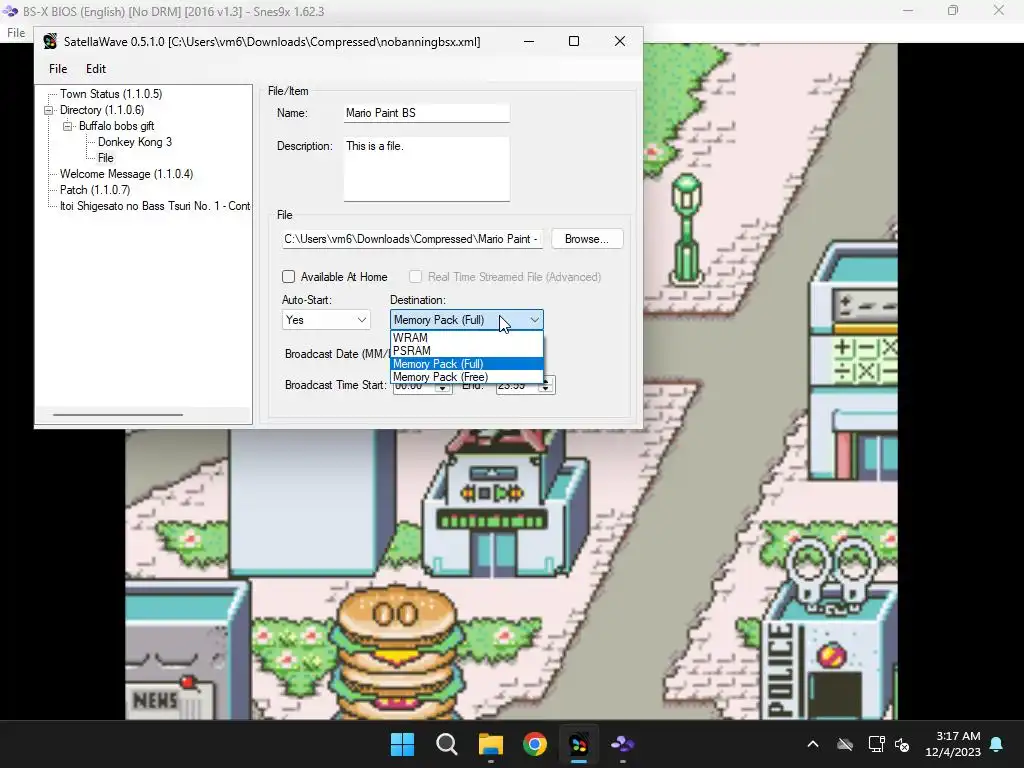
Task: Open the File menu in SatellaWave
Action: (57, 69)
